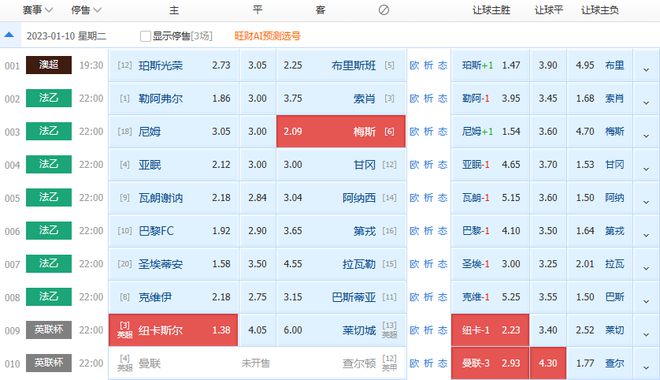Open 欧 odds link for row 009

click(414, 330)
